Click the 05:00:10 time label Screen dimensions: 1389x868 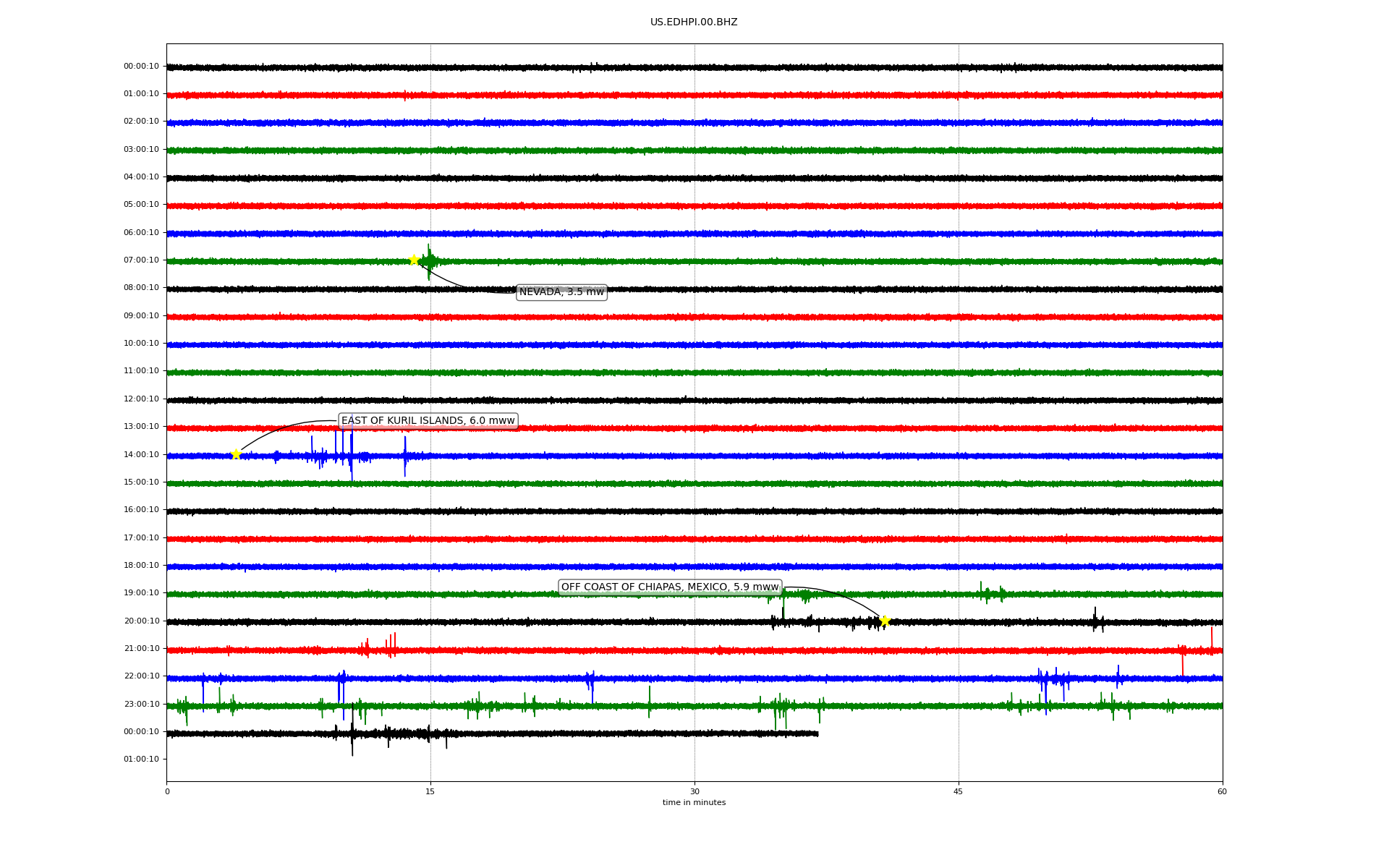pyautogui.click(x=141, y=205)
